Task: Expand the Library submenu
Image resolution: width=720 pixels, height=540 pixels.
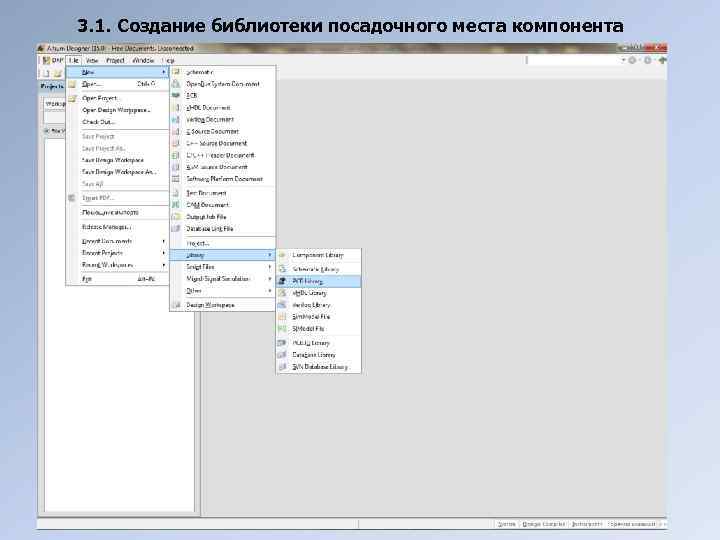Action: [x=223, y=255]
